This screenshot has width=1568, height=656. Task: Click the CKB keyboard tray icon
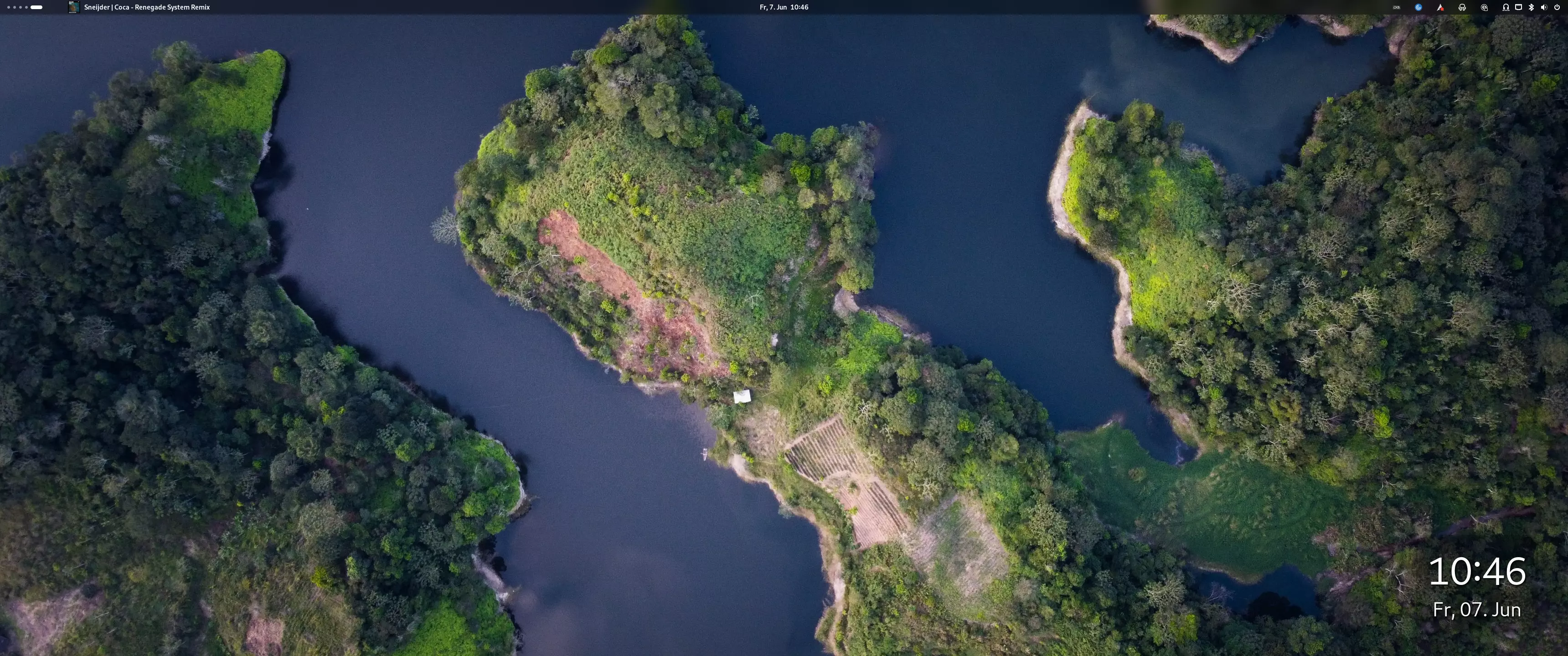click(x=1396, y=7)
